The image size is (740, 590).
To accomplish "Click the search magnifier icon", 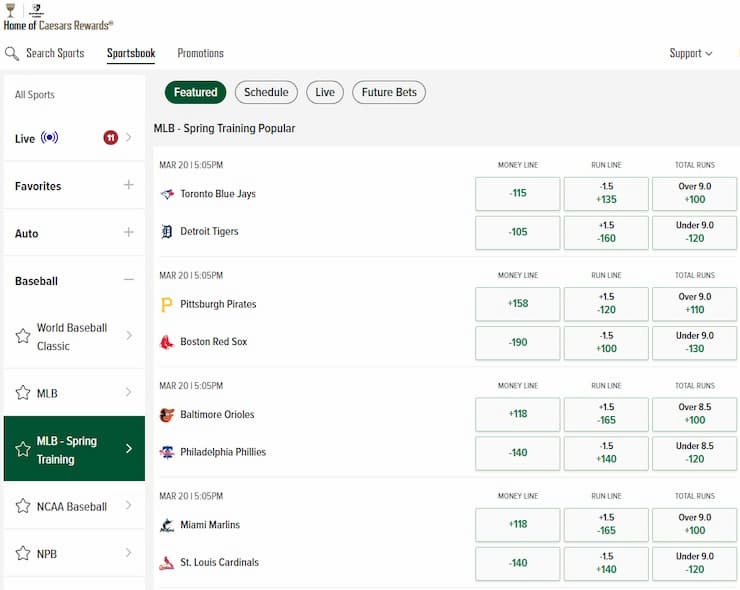I will click(12, 53).
